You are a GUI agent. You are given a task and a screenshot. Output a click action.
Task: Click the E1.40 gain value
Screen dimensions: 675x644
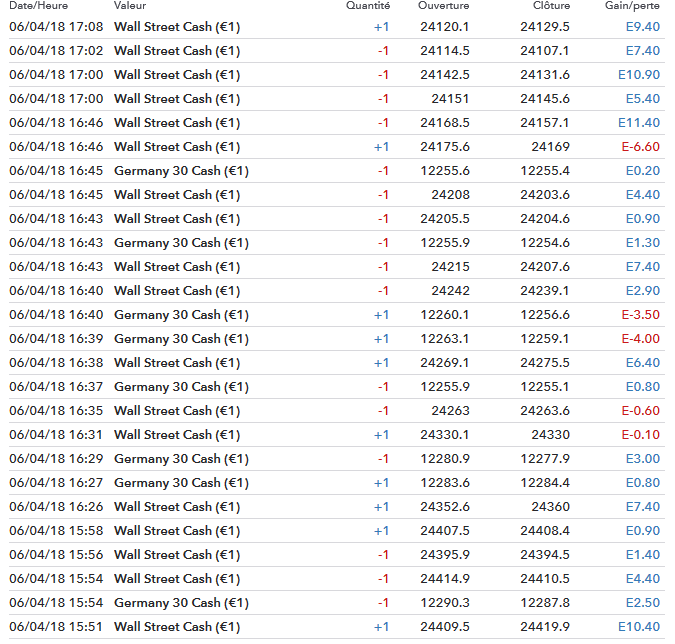click(643, 555)
